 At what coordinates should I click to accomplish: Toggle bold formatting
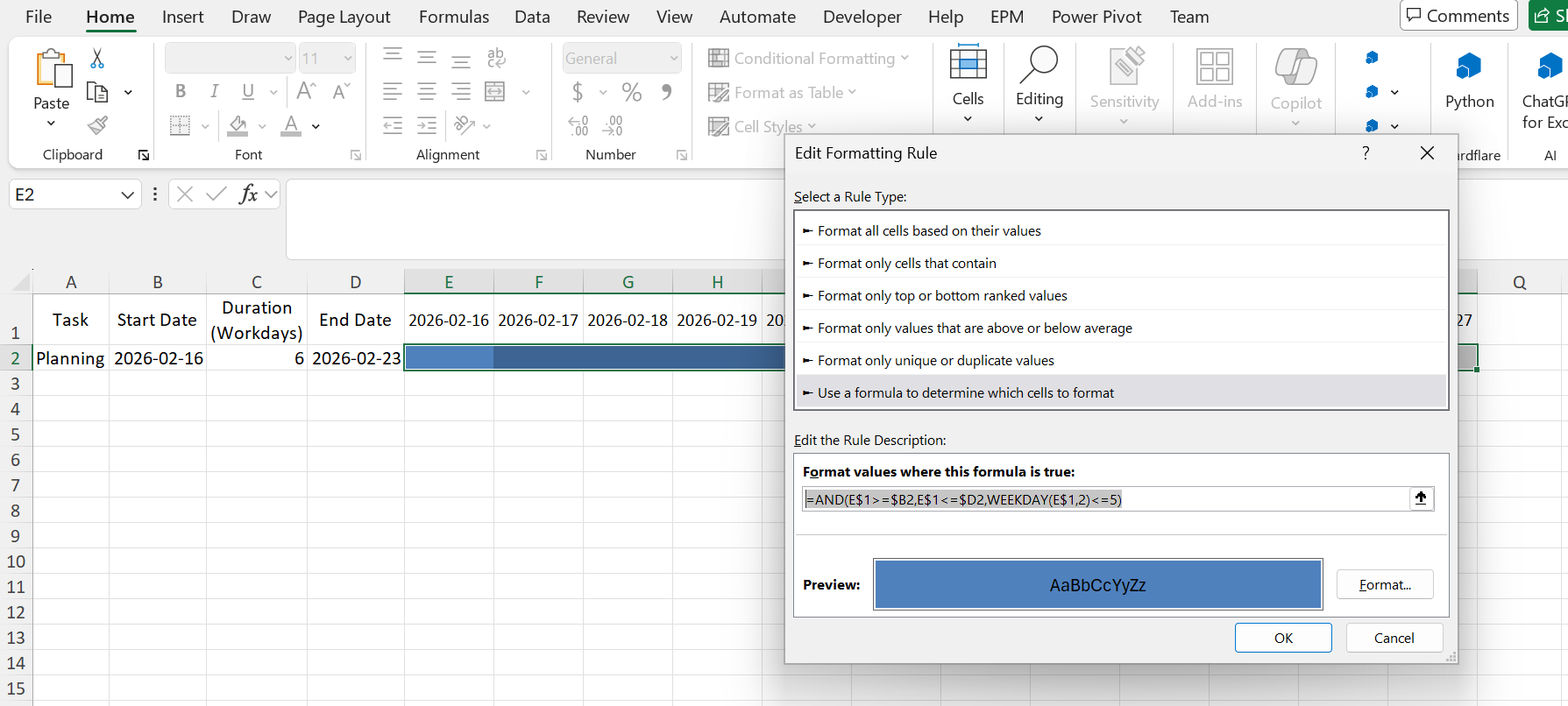coord(181,91)
